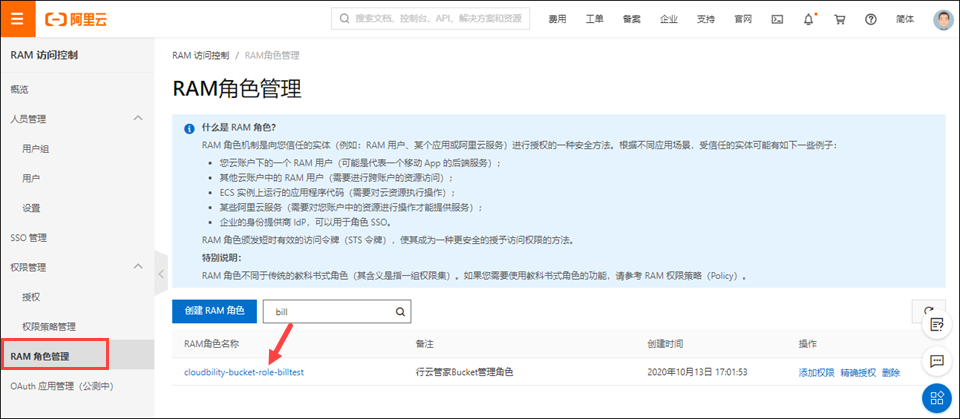Collapse the 权限管理 sidebar section
Viewport: 960px width, 419px height.
(x=138, y=267)
